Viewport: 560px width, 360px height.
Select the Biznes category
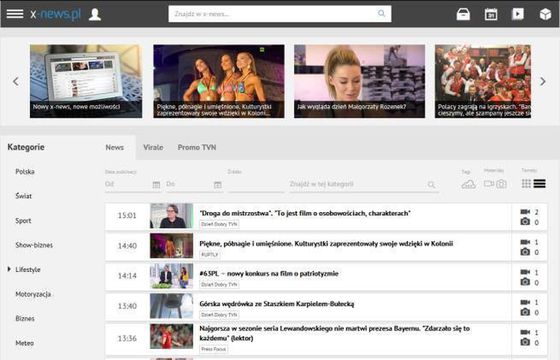(x=25, y=319)
